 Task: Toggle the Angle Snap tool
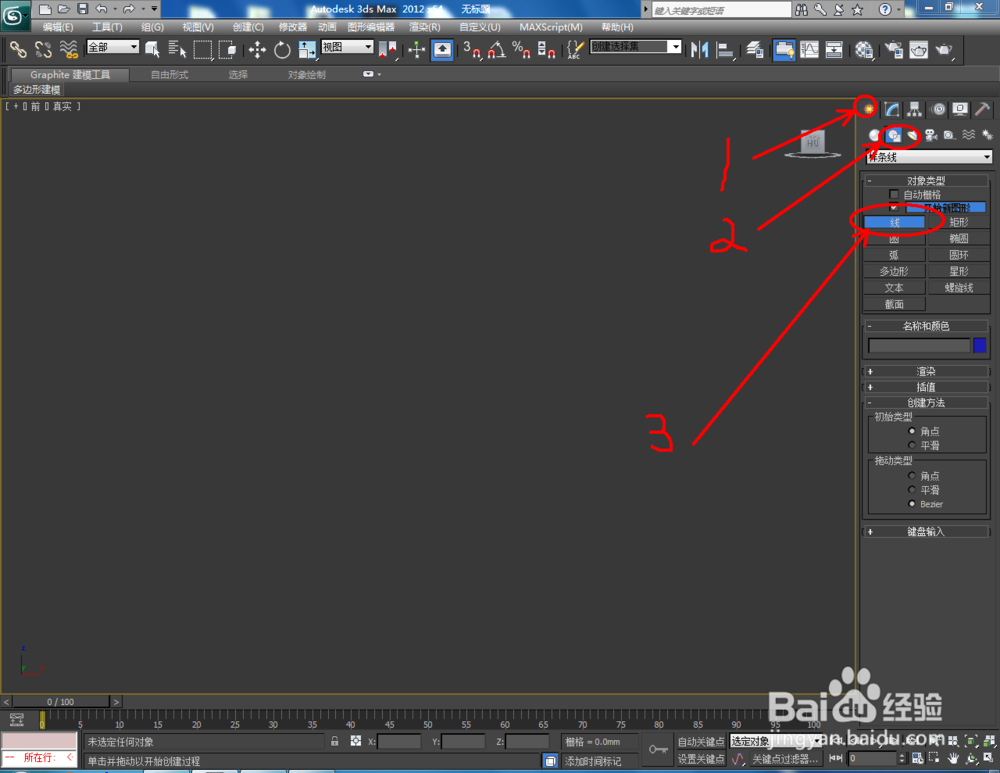pyautogui.click(x=496, y=49)
